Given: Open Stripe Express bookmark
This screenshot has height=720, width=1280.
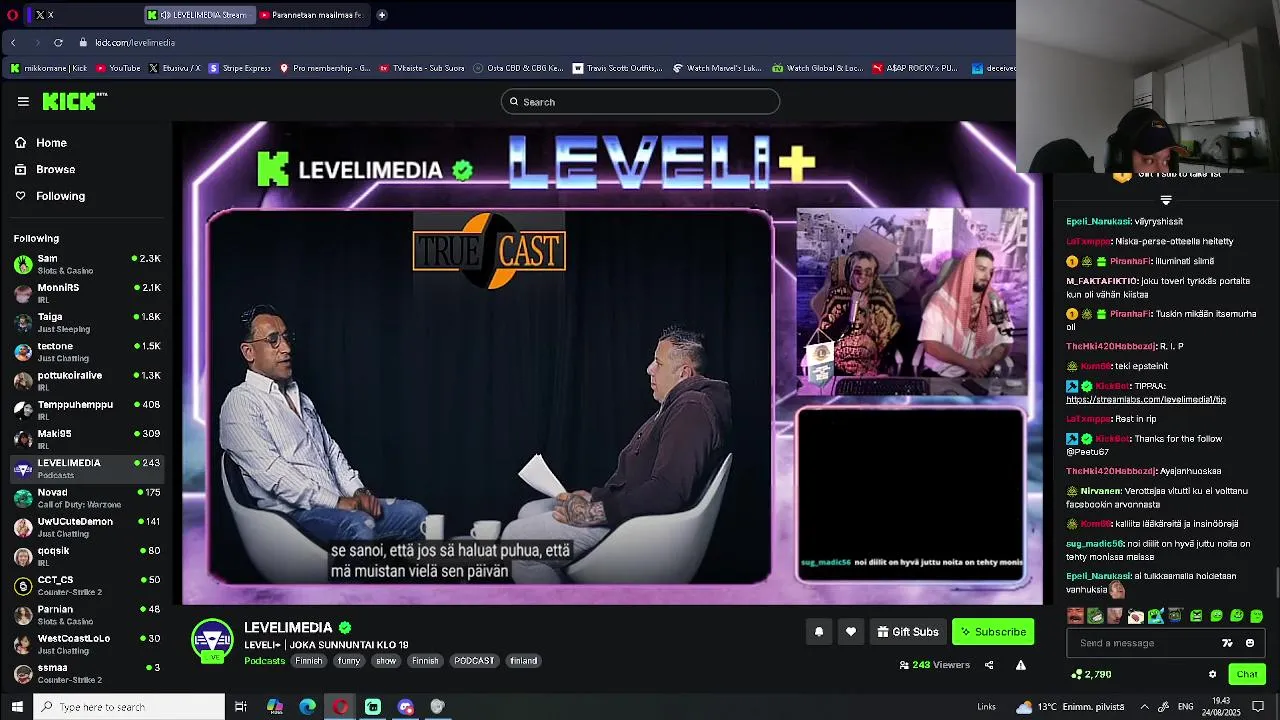Looking at the screenshot, I should click(x=240, y=68).
